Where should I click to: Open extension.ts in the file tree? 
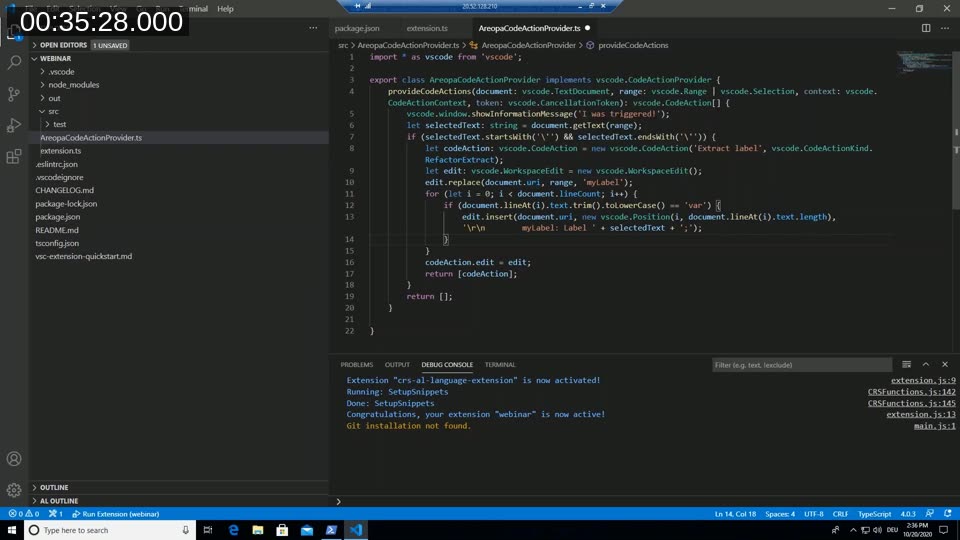[61, 151]
